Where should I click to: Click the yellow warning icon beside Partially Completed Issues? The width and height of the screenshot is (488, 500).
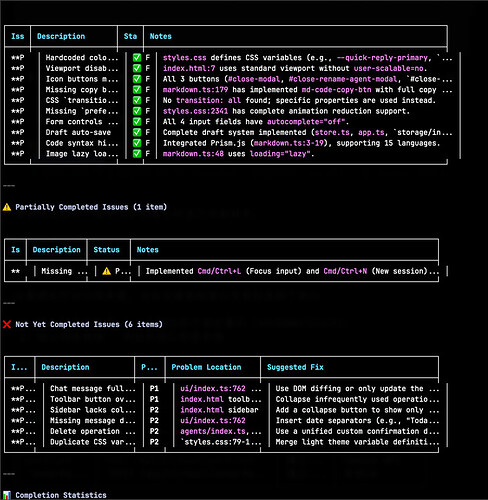coord(7,207)
